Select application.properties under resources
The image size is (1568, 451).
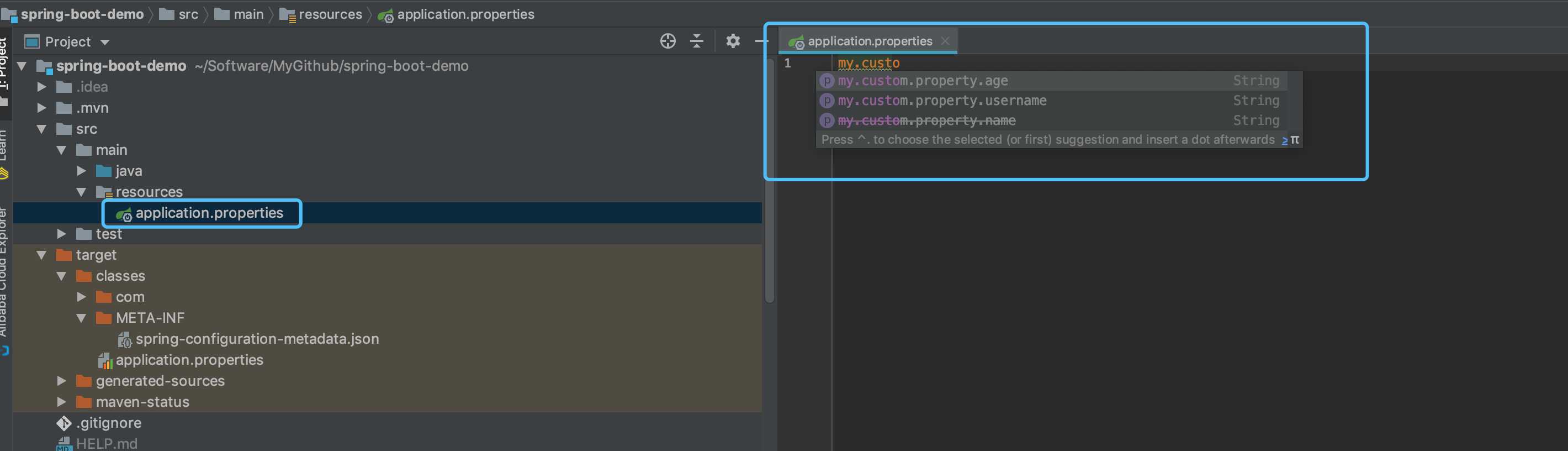(209, 213)
